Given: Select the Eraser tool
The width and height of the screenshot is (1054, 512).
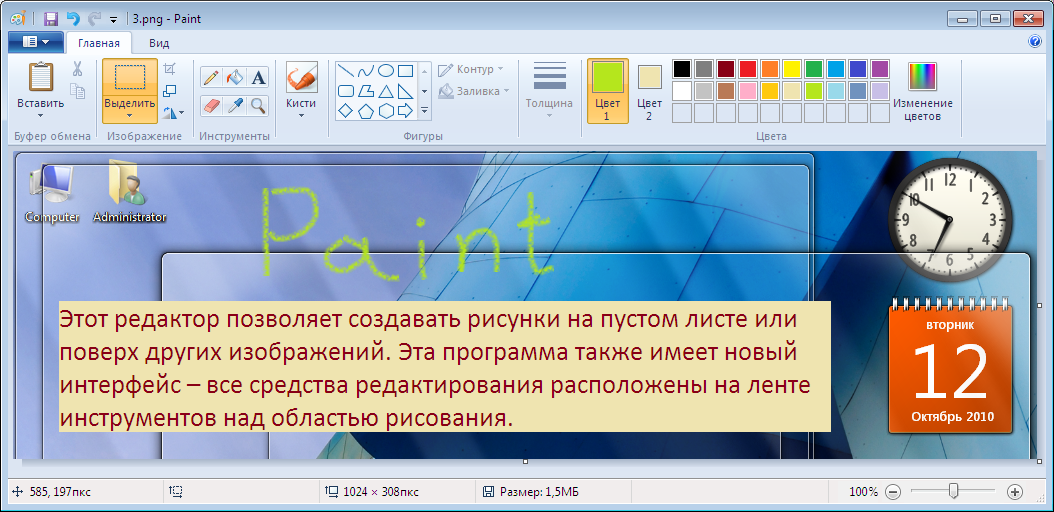Looking at the screenshot, I should tap(211, 105).
